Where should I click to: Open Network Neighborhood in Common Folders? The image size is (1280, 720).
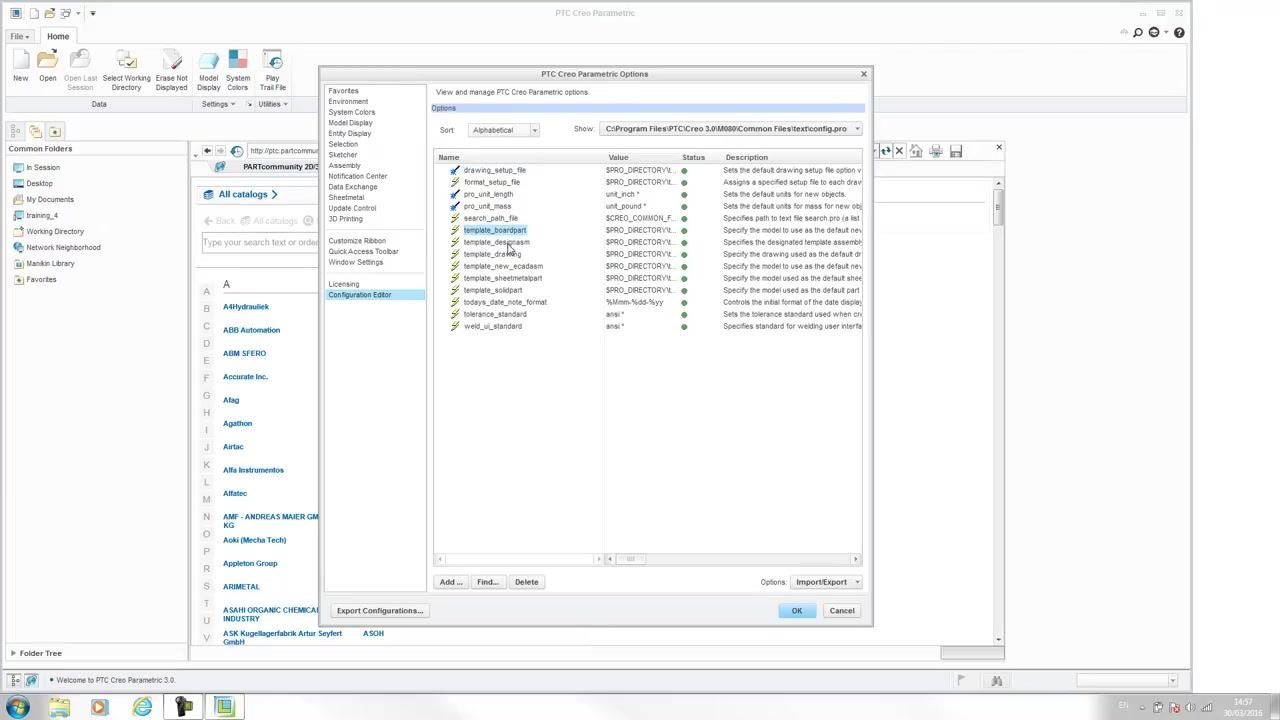click(x=63, y=247)
